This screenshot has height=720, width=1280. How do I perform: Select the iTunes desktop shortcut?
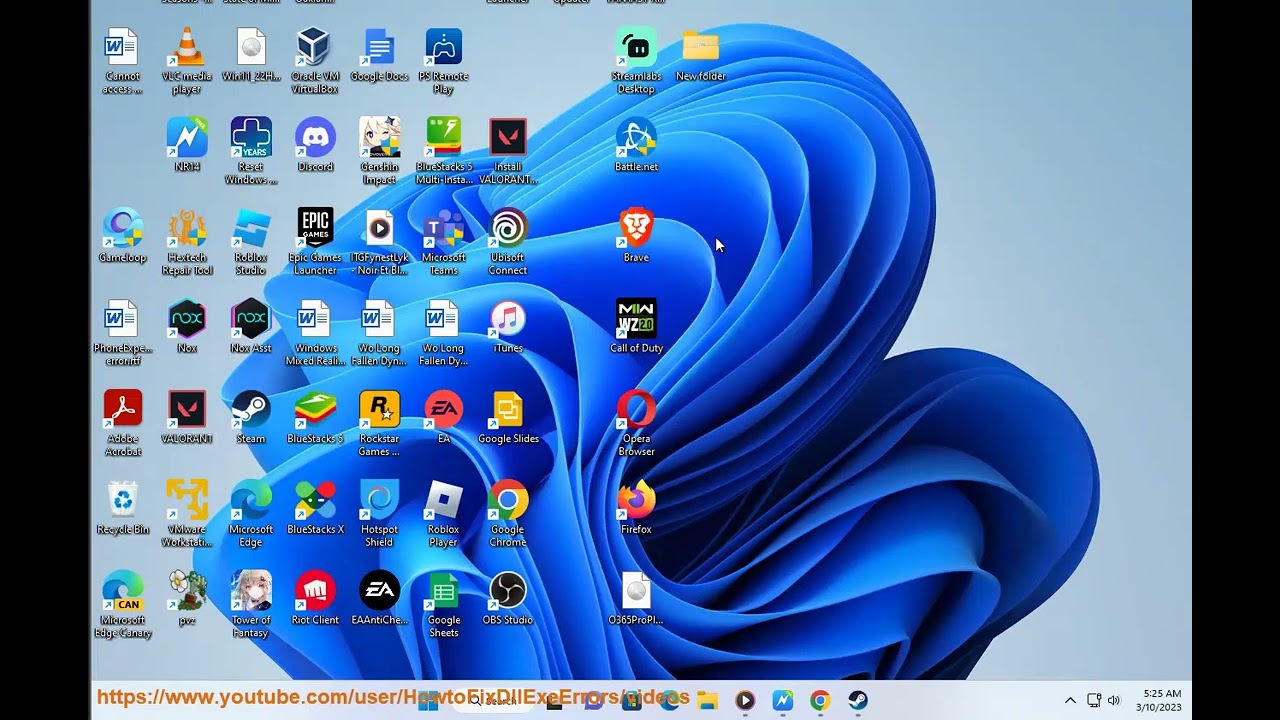point(507,327)
